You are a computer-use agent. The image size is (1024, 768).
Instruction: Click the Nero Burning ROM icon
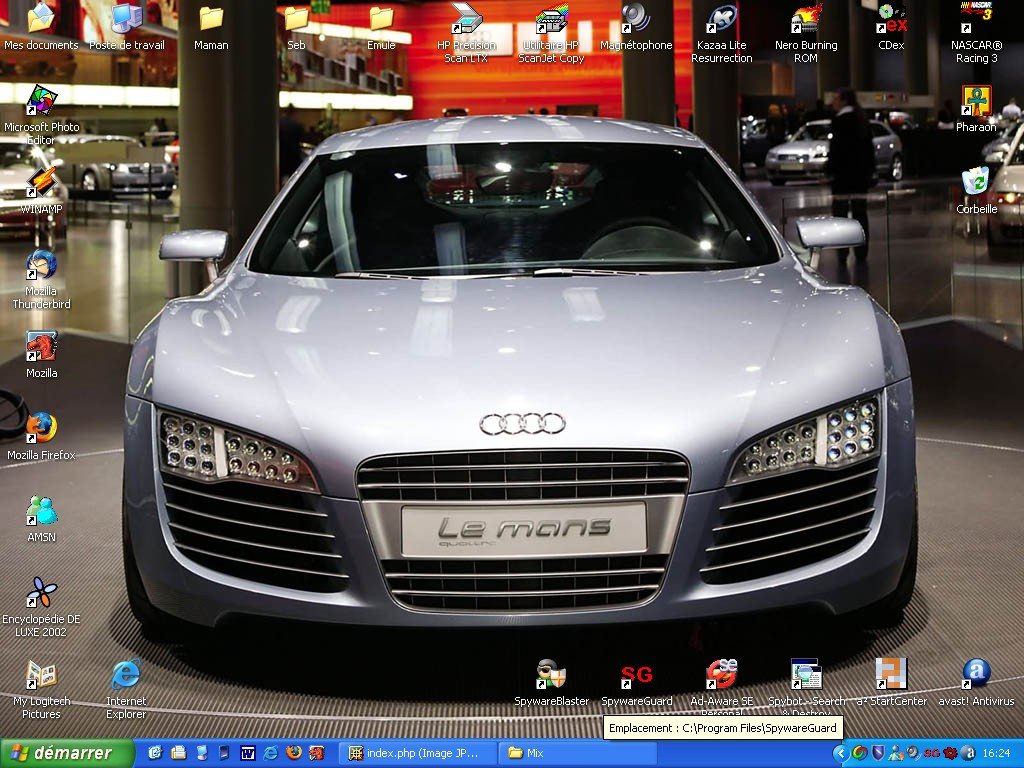tap(805, 20)
